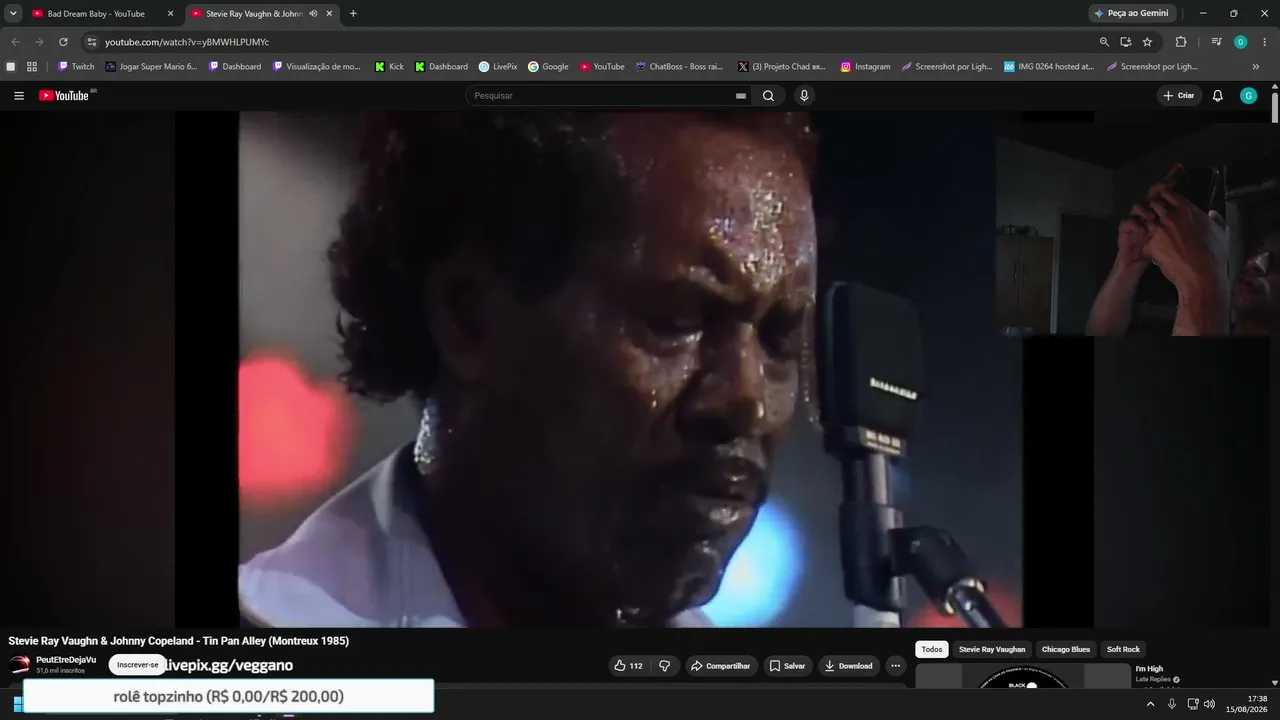
Task: Close the Bad Dream Baby tab
Action: (x=170, y=14)
